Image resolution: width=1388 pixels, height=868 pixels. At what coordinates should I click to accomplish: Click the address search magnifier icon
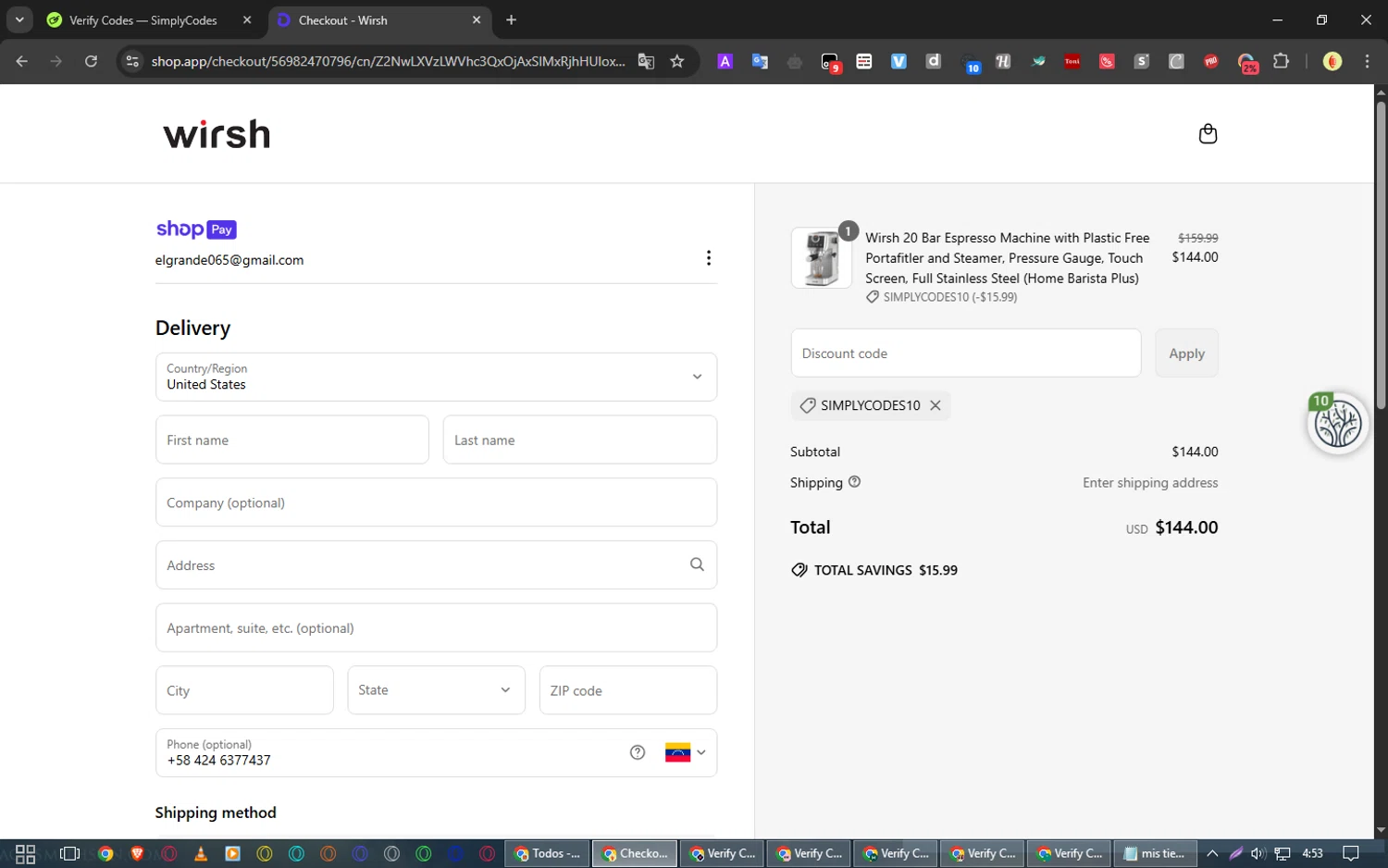coord(697,564)
